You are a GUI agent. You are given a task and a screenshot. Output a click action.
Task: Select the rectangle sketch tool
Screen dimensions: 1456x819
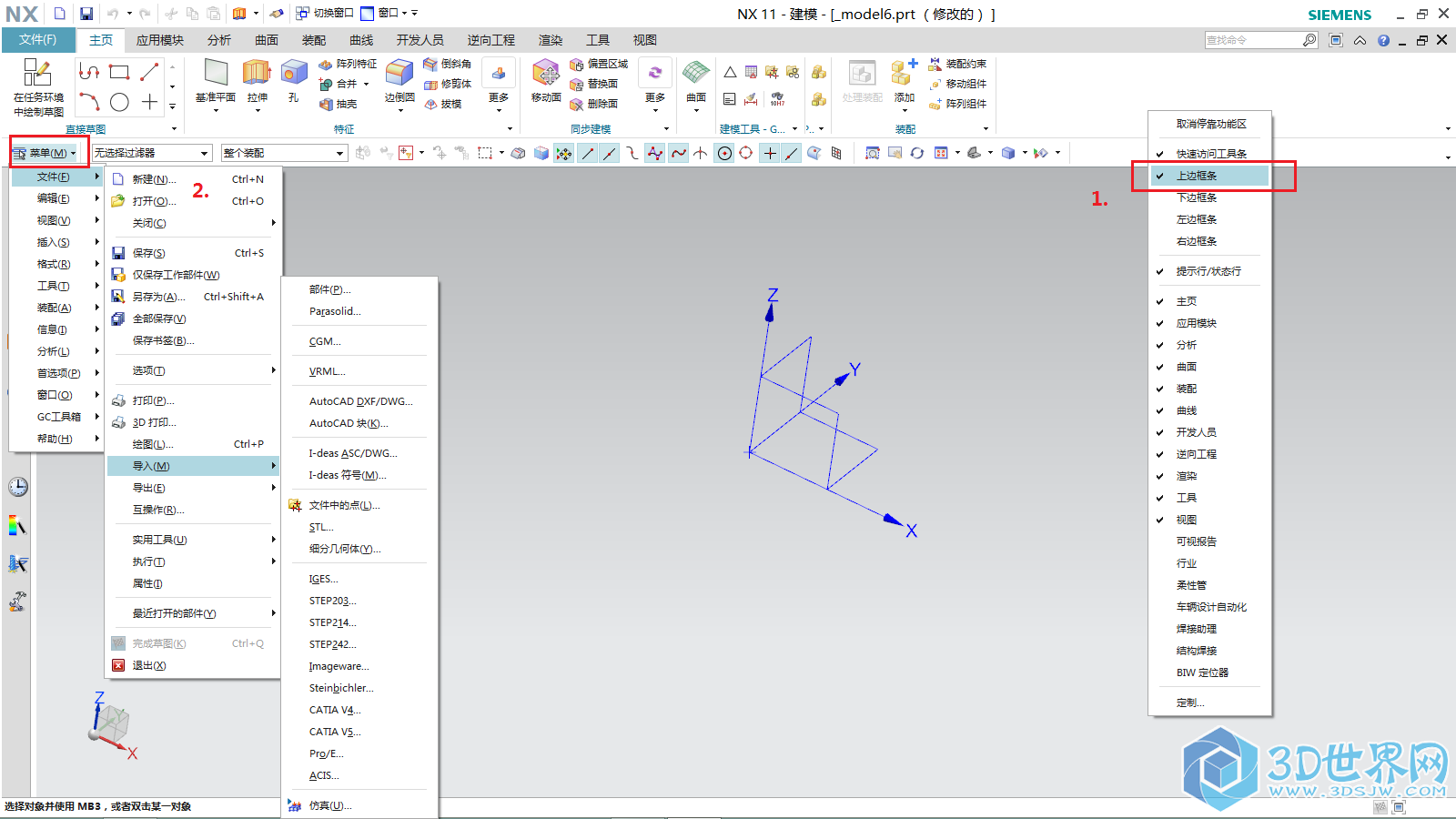pyautogui.click(x=119, y=72)
